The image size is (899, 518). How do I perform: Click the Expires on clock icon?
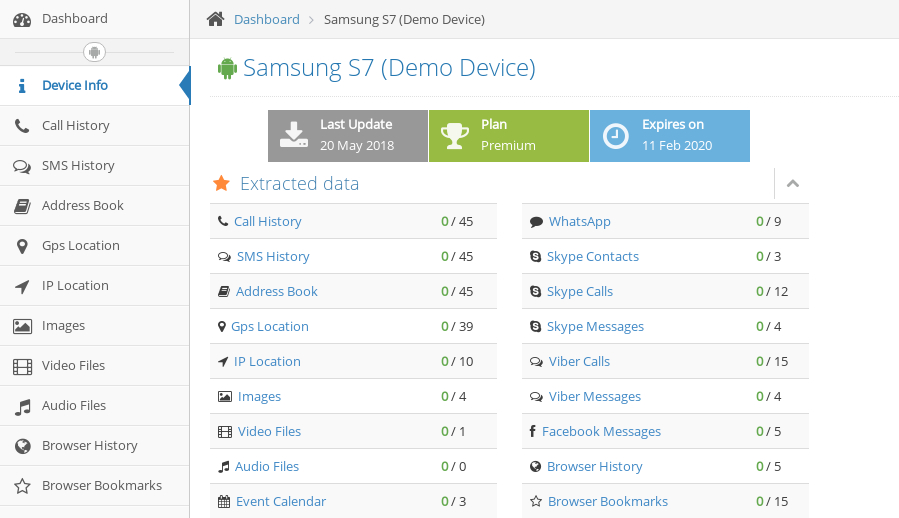point(616,135)
